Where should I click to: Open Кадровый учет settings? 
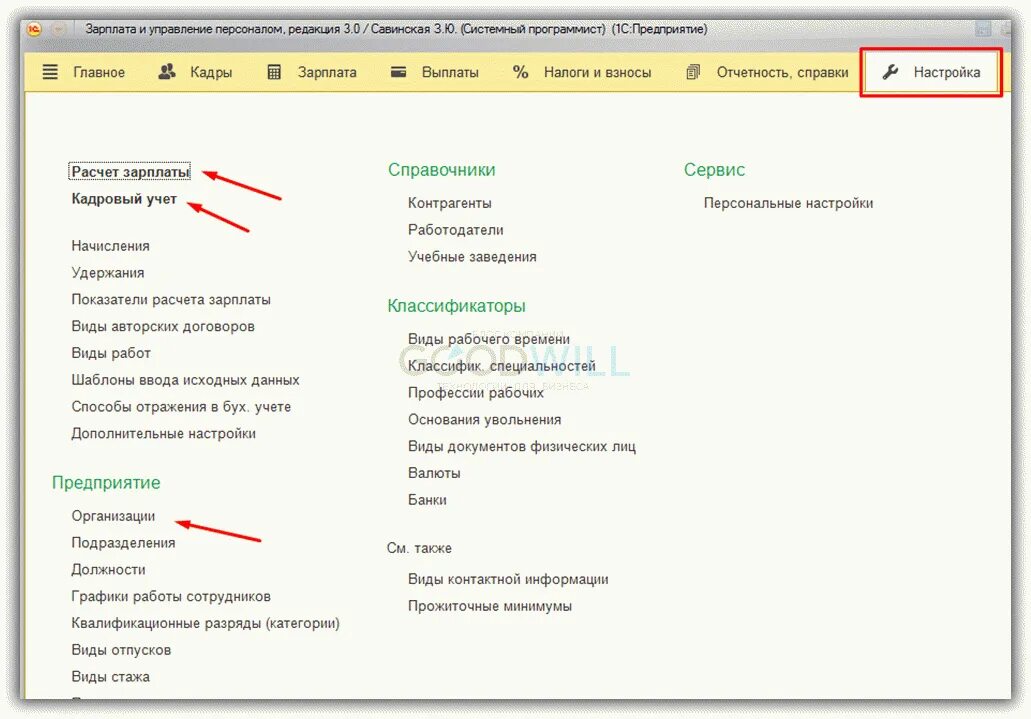pos(124,199)
